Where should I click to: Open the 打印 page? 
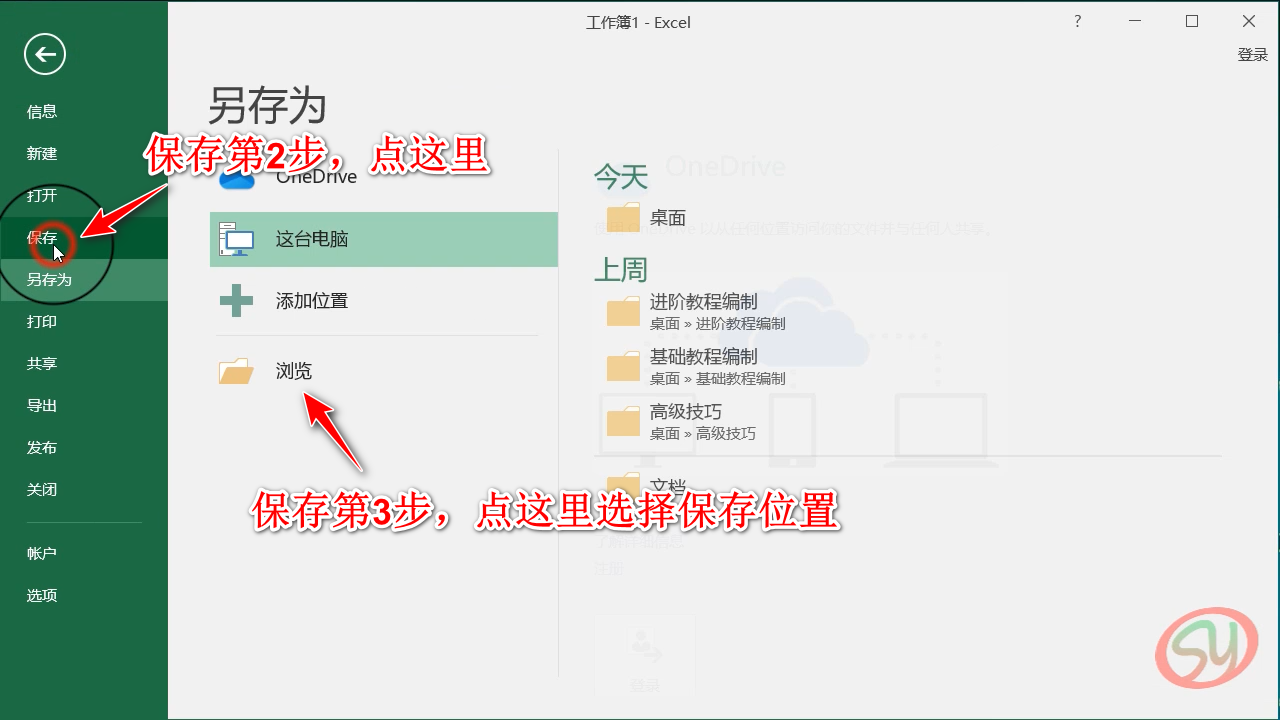pos(84,322)
